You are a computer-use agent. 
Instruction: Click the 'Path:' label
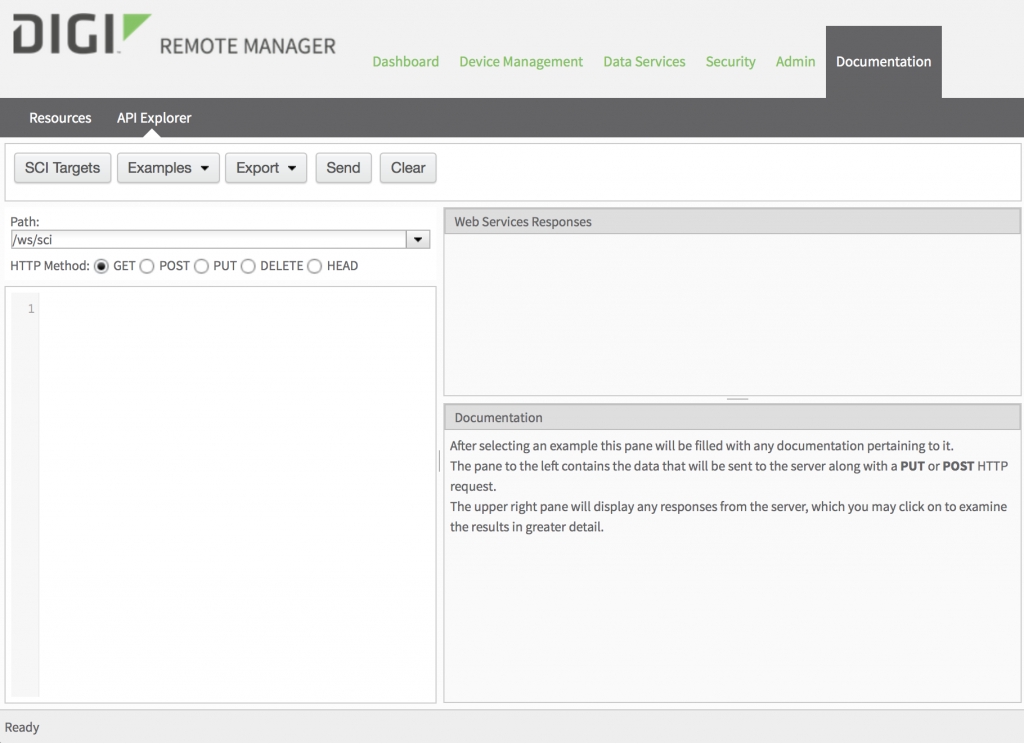[x=25, y=221]
